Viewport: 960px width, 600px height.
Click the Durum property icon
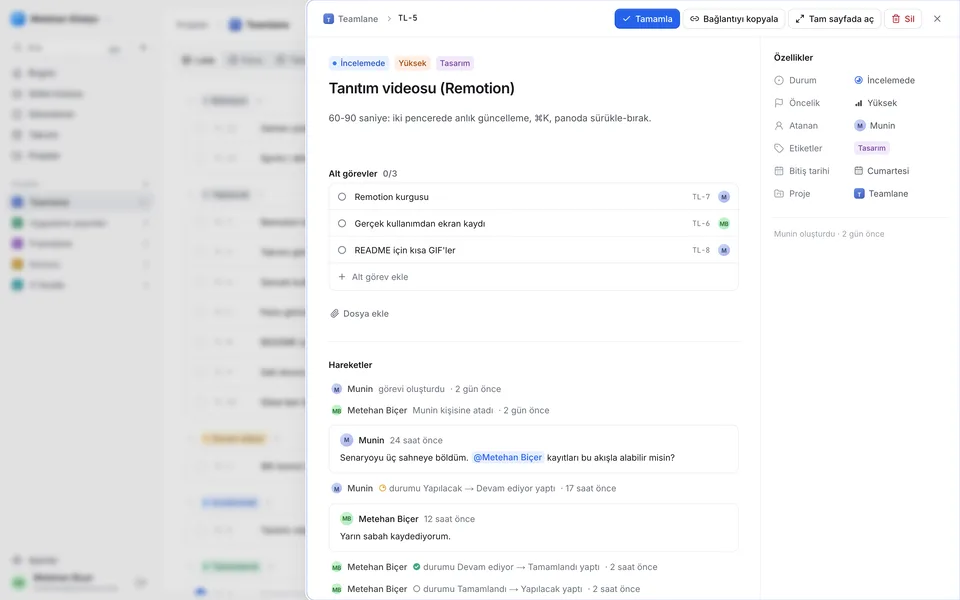(x=779, y=80)
